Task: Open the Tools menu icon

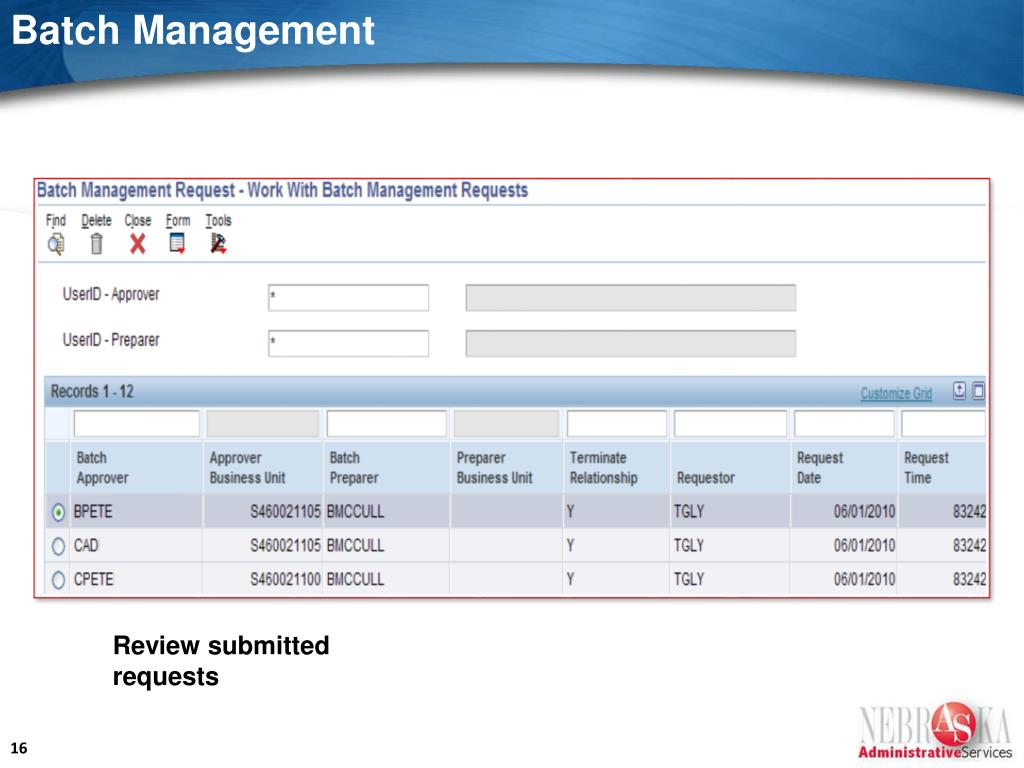Action: [217, 243]
